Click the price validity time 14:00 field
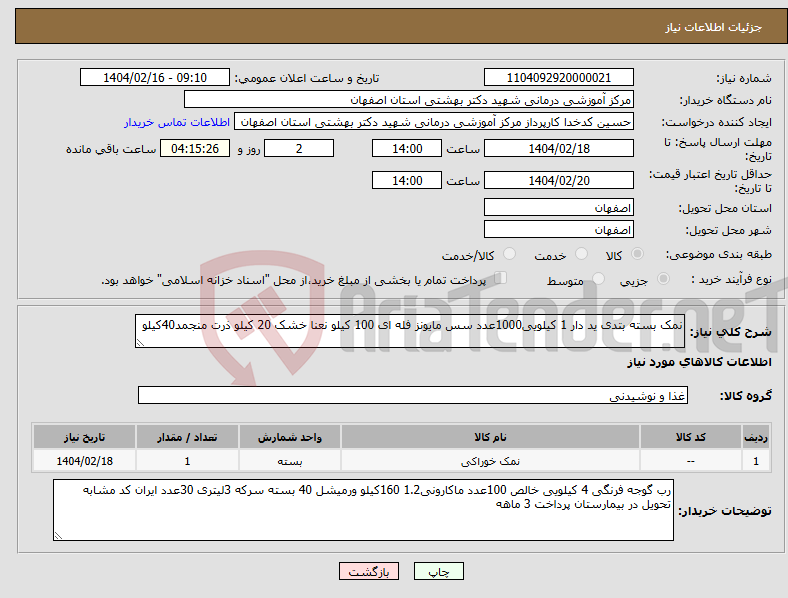Viewport: 788px width, 598px height. [x=407, y=180]
